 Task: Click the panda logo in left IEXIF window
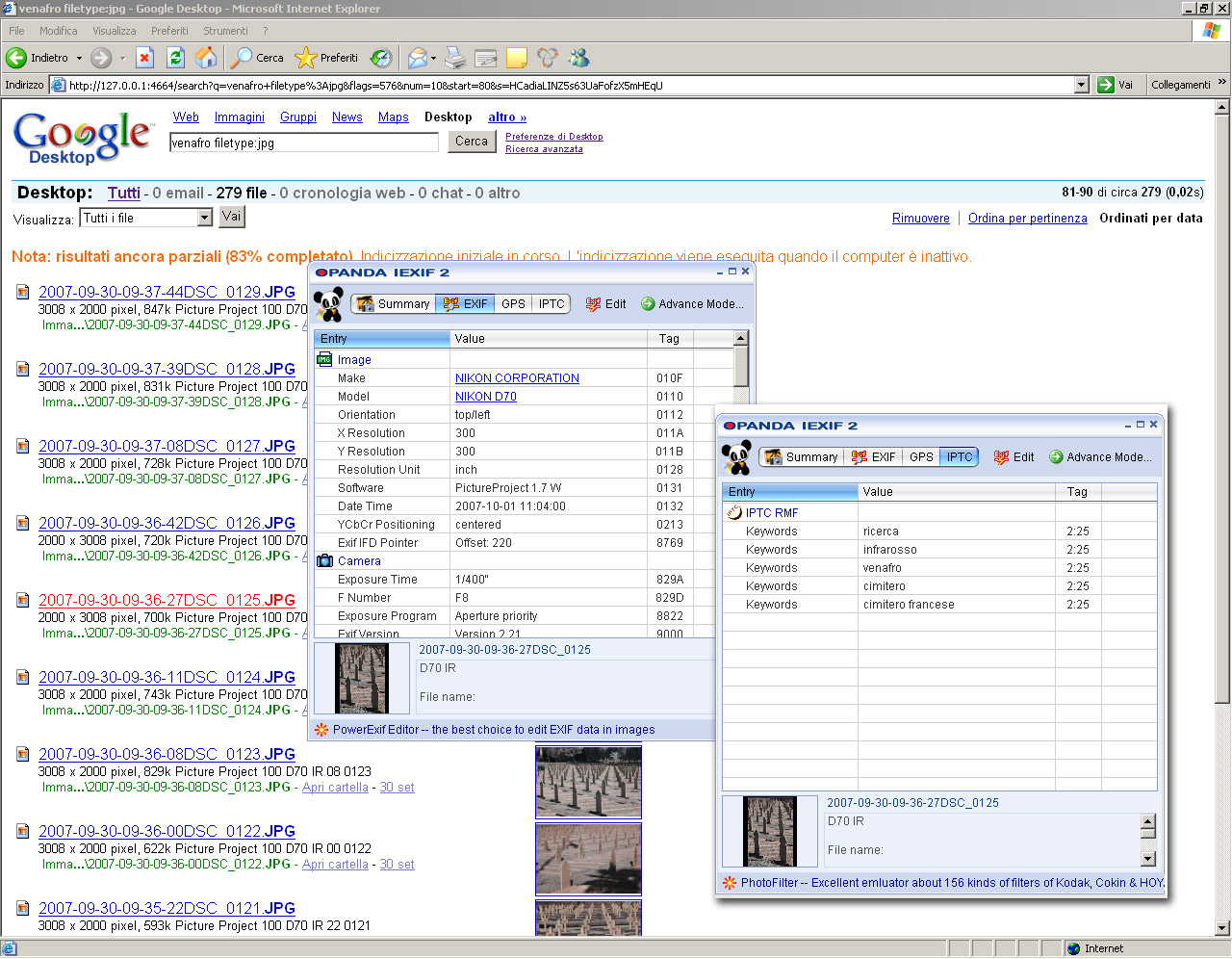pos(329,304)
